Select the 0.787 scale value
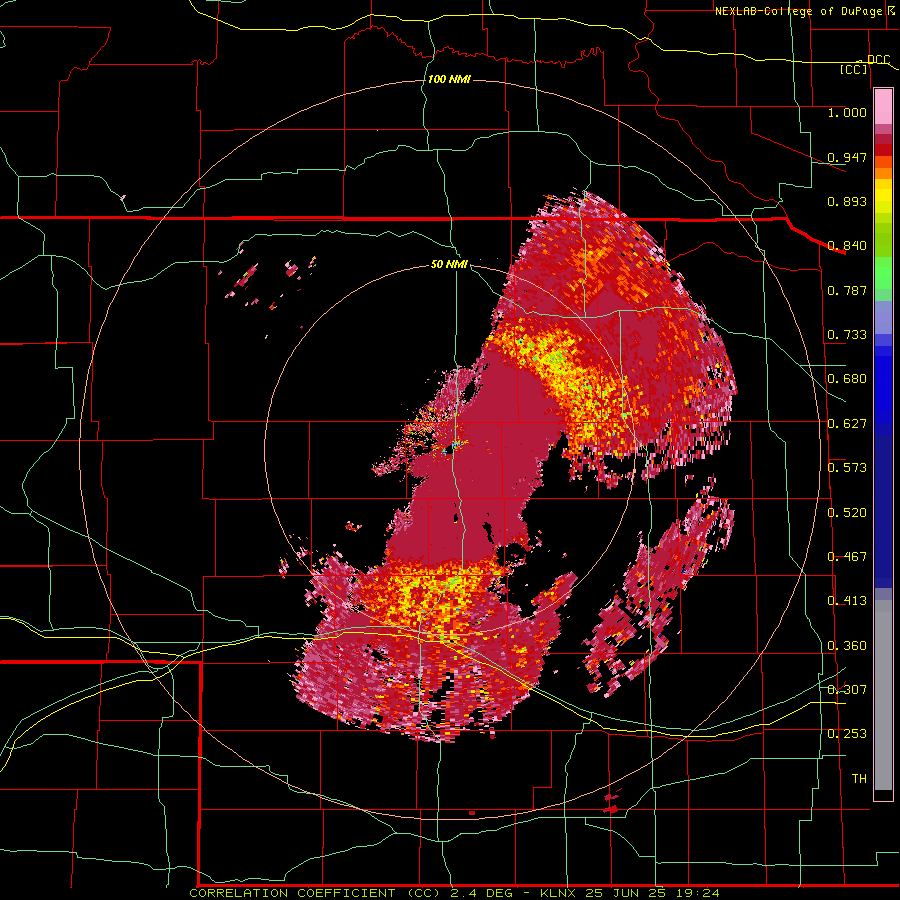 [847, 290]
